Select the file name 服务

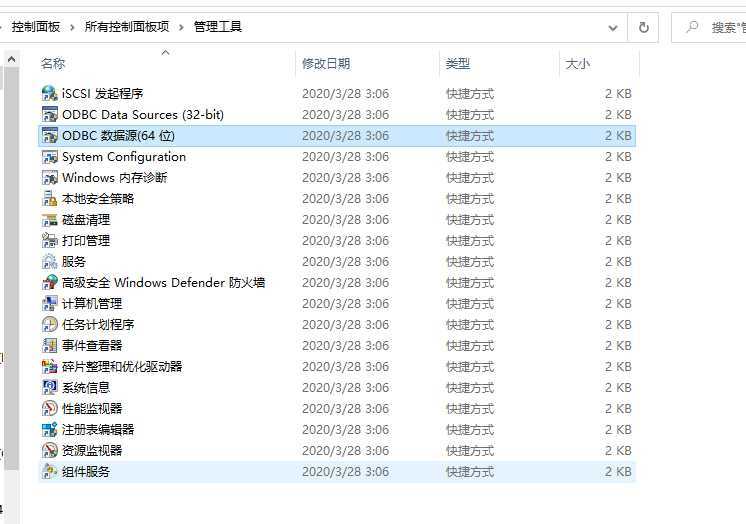[74, 261]
